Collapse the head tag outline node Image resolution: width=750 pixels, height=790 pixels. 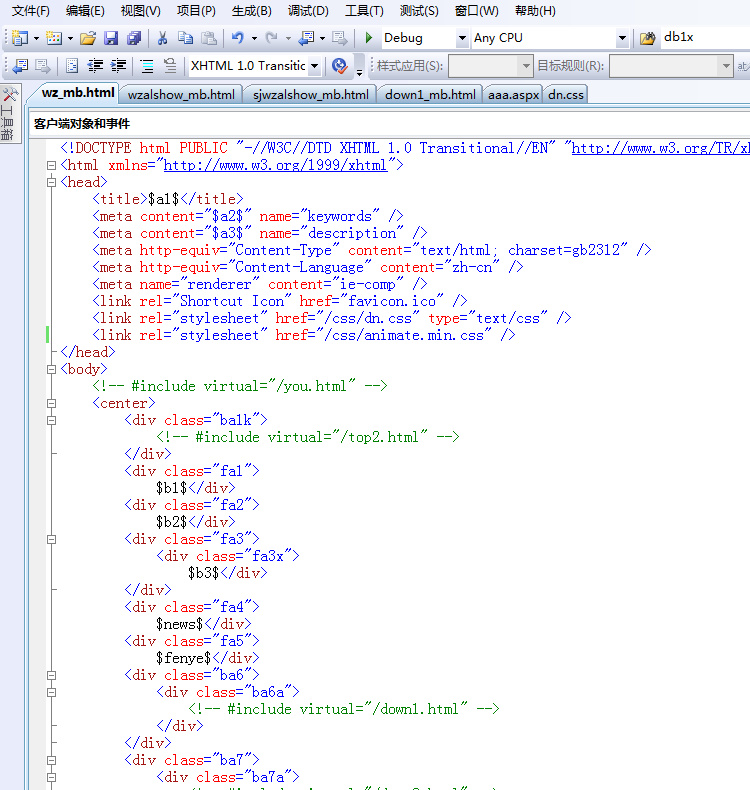point(51,182)
